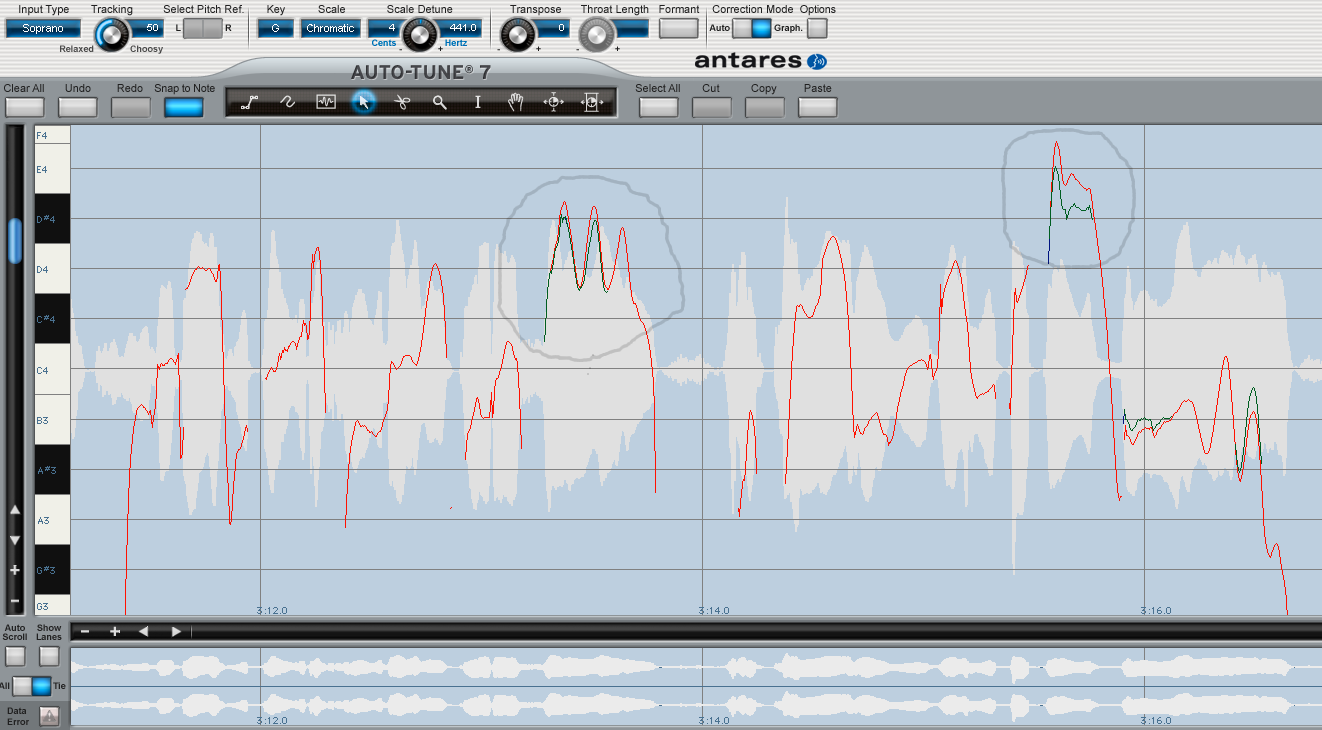This screenshot has width=1322, height=730.
Task: Click the horizontal scroll right arrow
Action: click(176, 631)
